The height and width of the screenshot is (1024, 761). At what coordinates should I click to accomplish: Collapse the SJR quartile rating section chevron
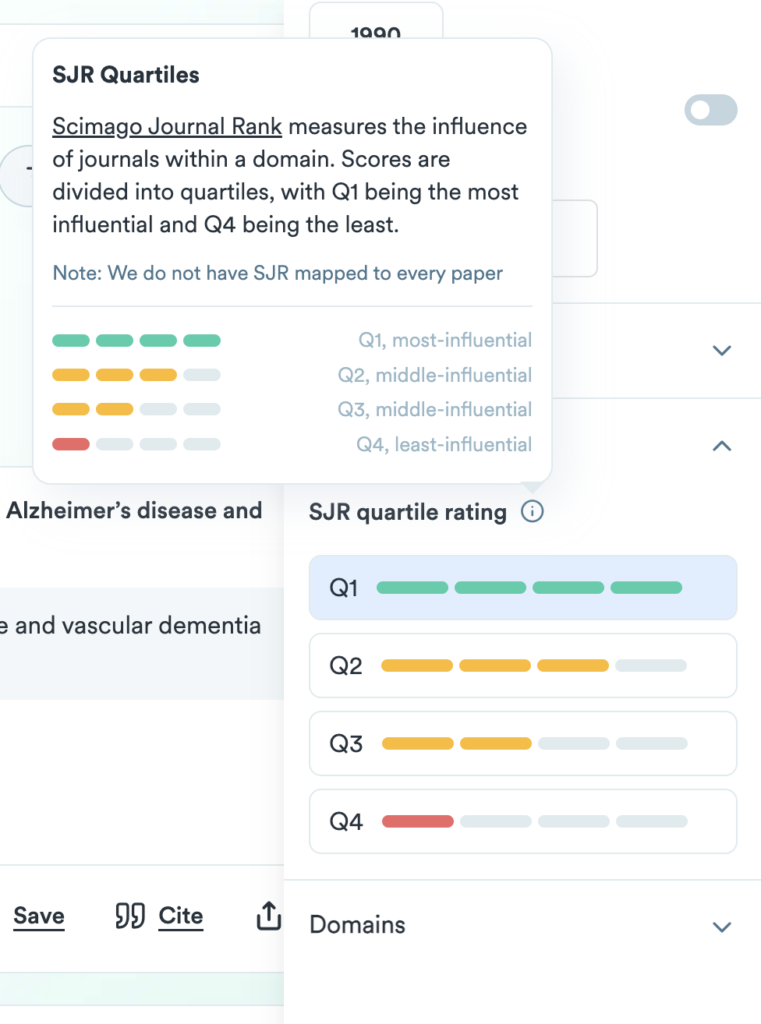click(x=721, y=447)
